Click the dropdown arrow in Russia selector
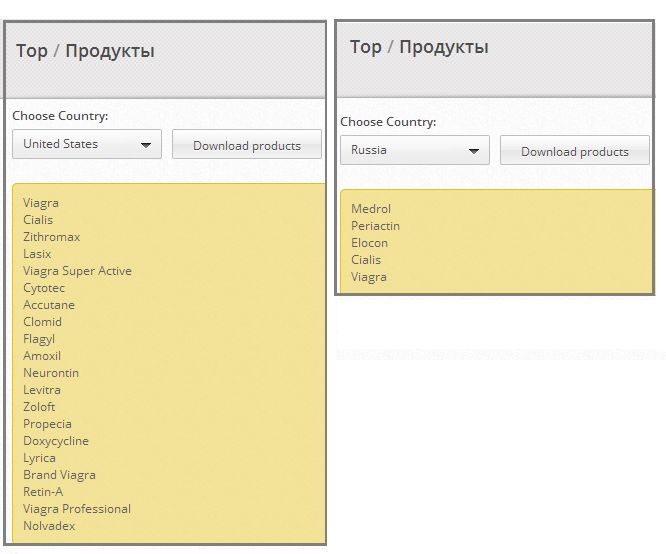 [474, 151]
